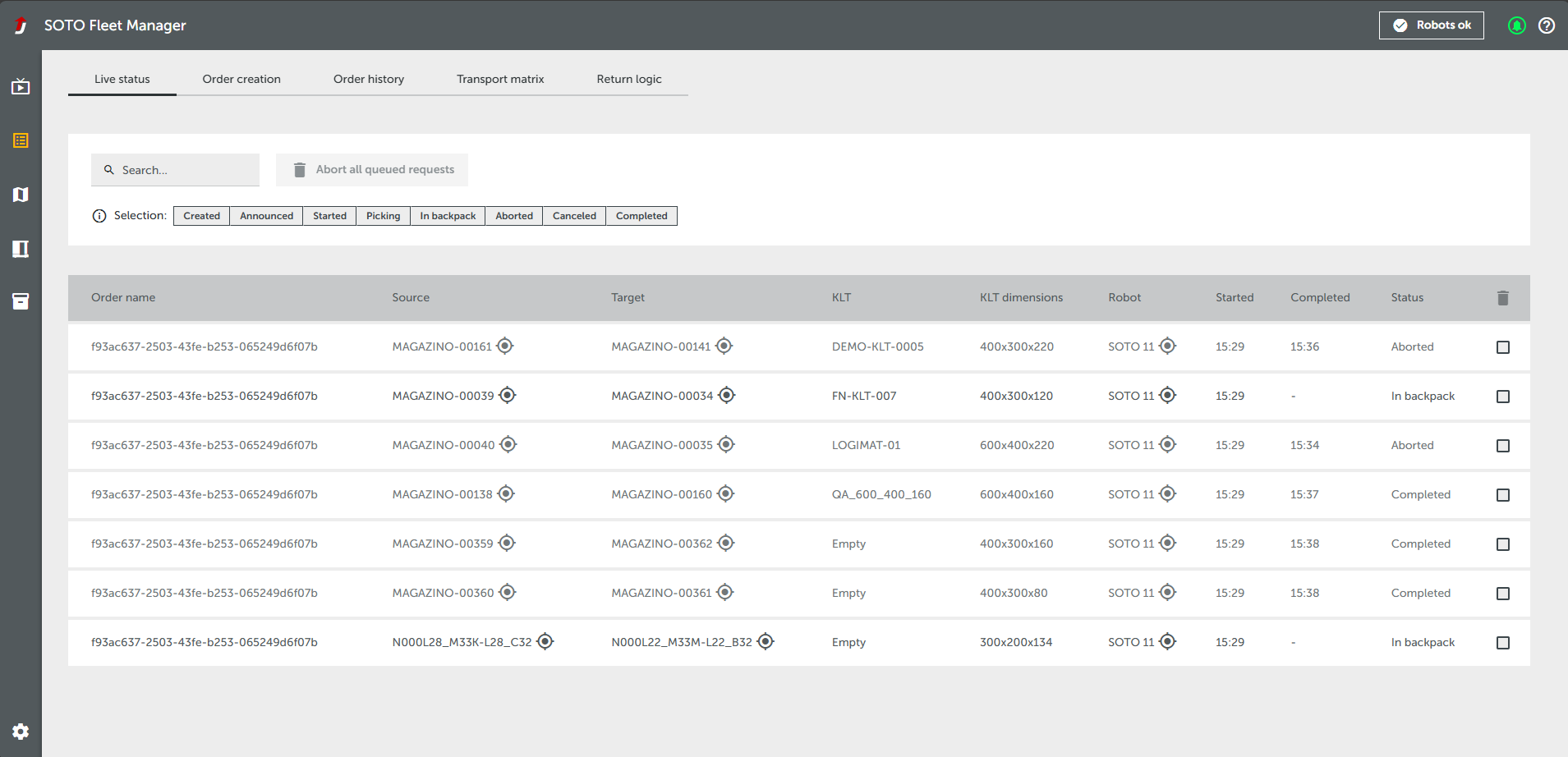The width and height of the screenshot is (1568, 757).
Task: Switch to Transport matrix tab
Action: coord(500,79)
